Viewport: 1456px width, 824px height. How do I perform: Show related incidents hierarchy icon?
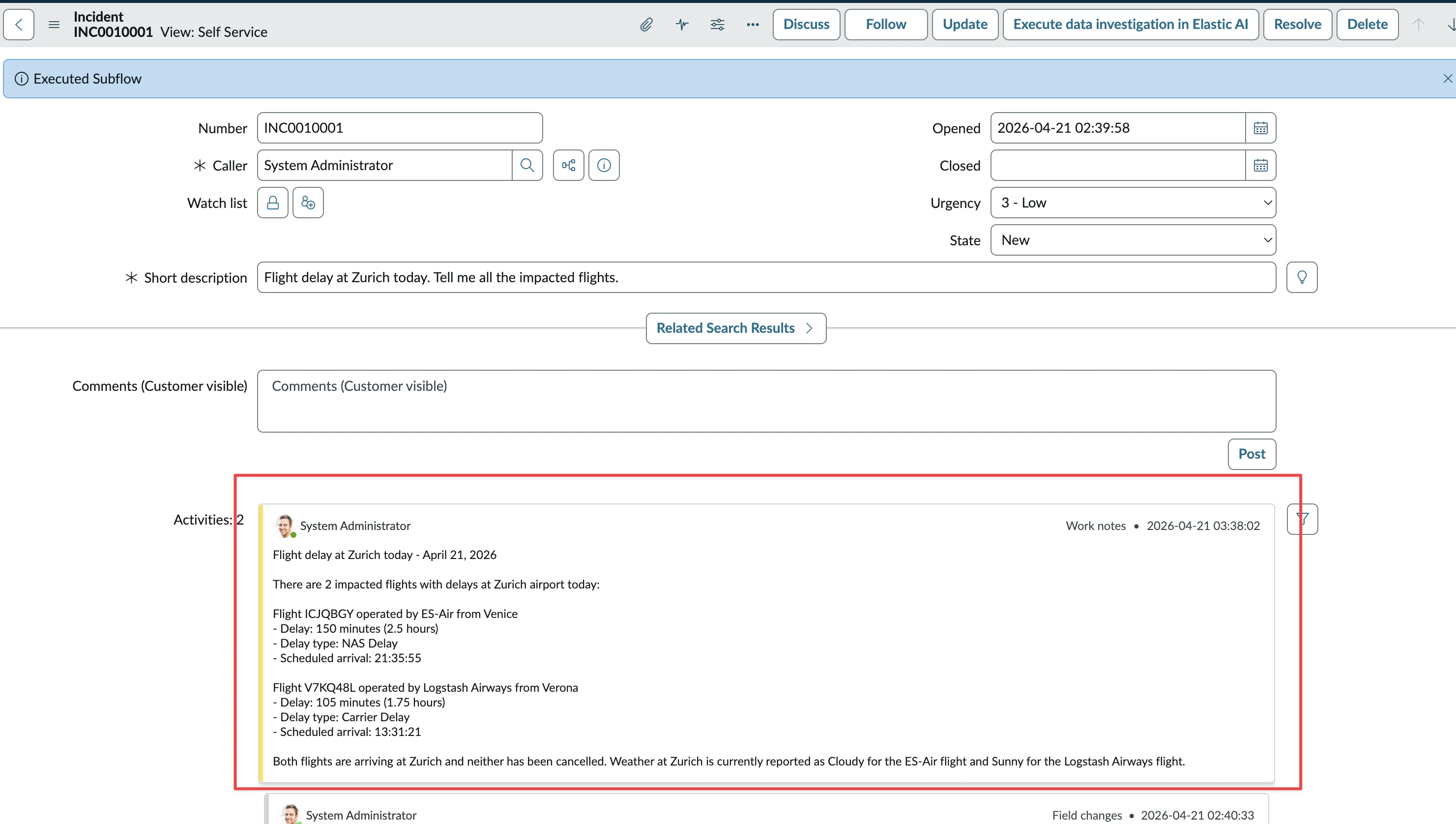[568, 165]
